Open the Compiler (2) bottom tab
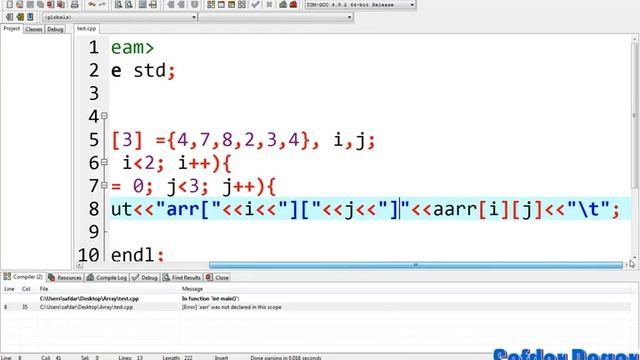 point(23,277)
